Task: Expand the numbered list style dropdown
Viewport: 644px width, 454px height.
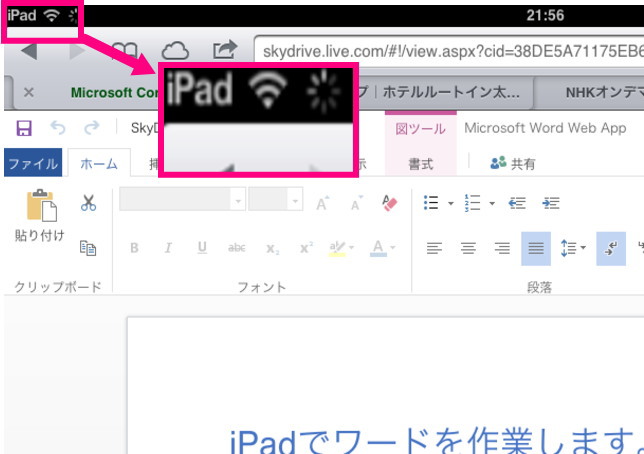Action: coord(492,203)
